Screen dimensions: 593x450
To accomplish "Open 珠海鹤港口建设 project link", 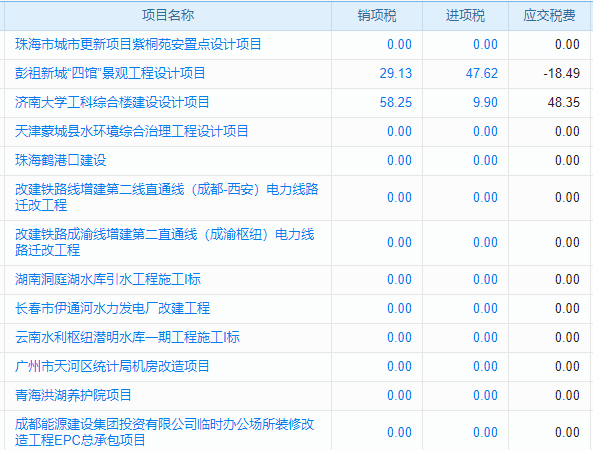I will (61, 160).
